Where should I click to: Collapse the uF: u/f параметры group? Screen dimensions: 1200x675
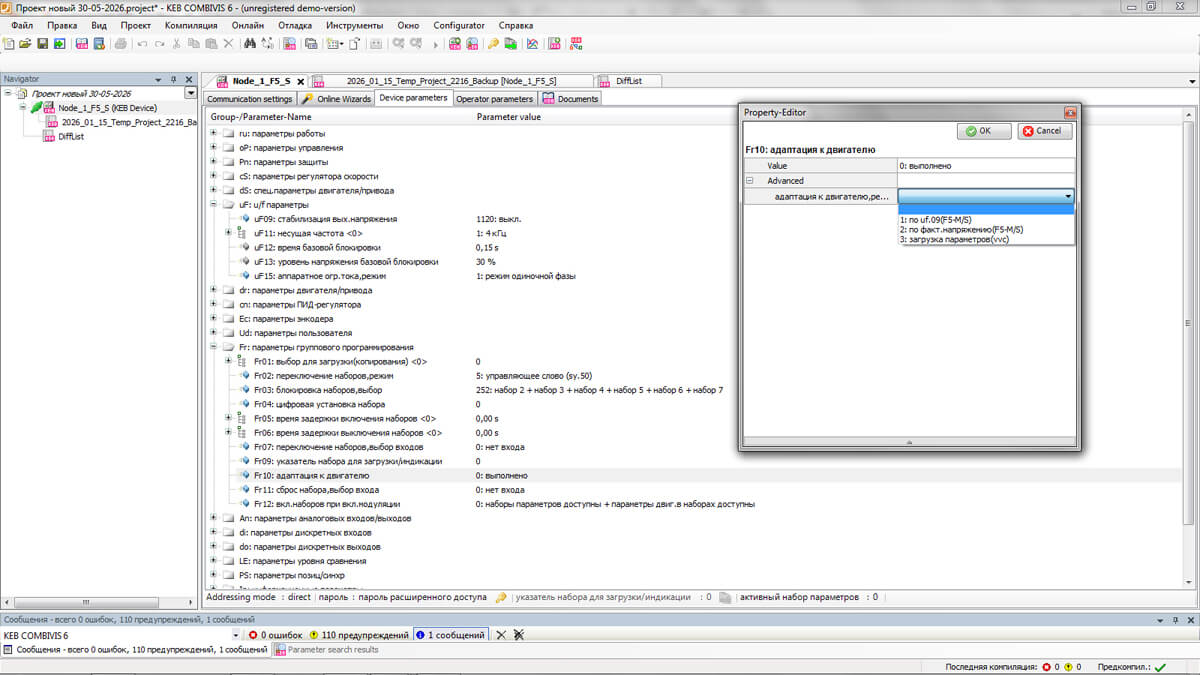click(x=213, y=204)
